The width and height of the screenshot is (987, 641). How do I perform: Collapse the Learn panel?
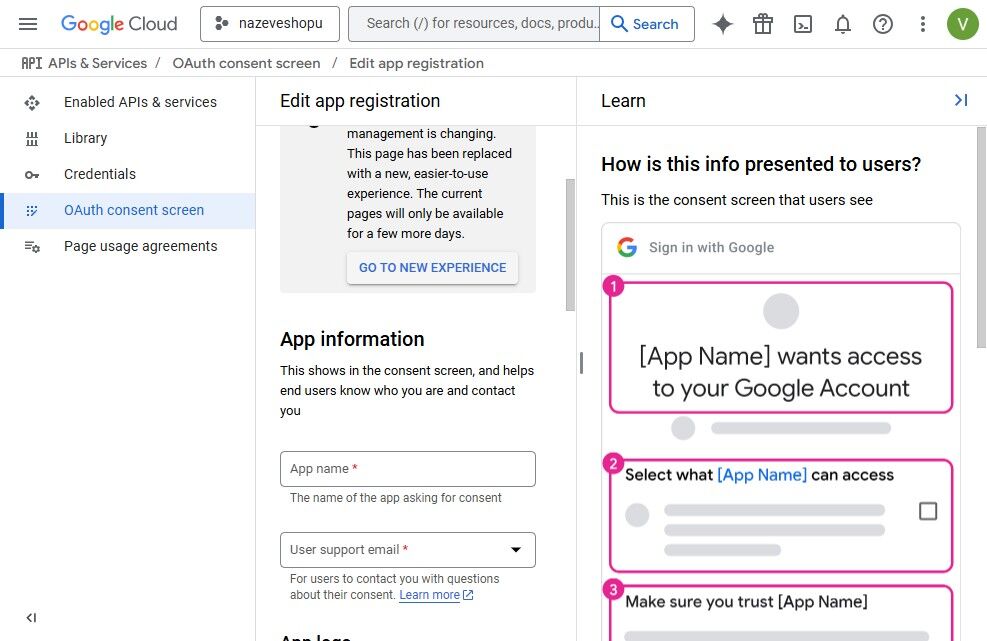tap(961, 100)
